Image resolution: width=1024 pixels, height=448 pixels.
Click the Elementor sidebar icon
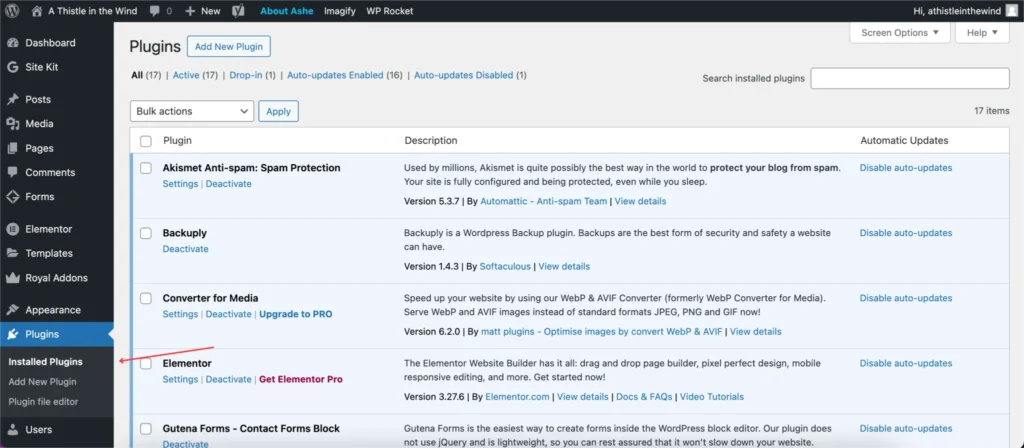click(x=12, y=229)
